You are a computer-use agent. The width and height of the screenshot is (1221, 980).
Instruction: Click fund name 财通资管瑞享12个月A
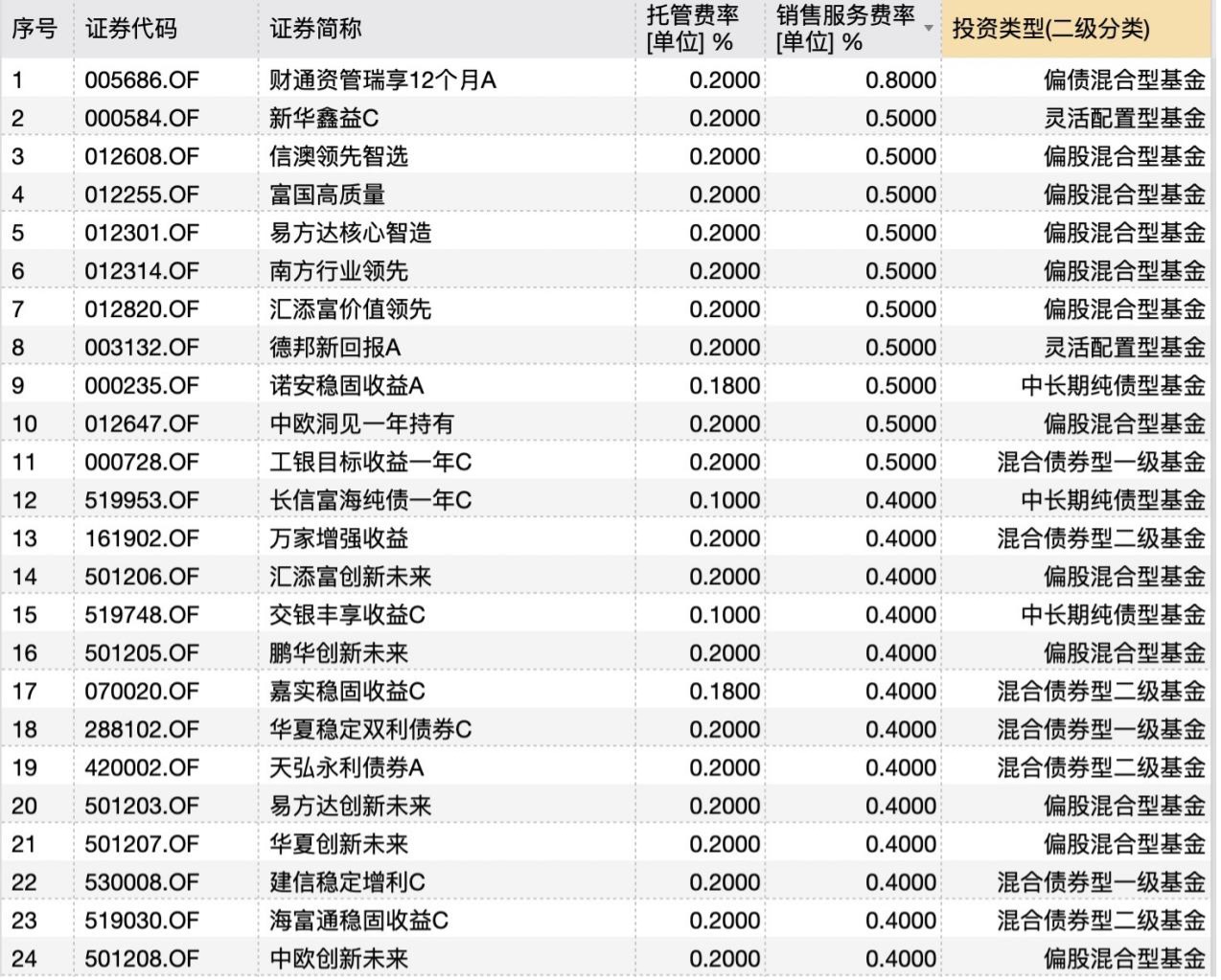(382, 80)
